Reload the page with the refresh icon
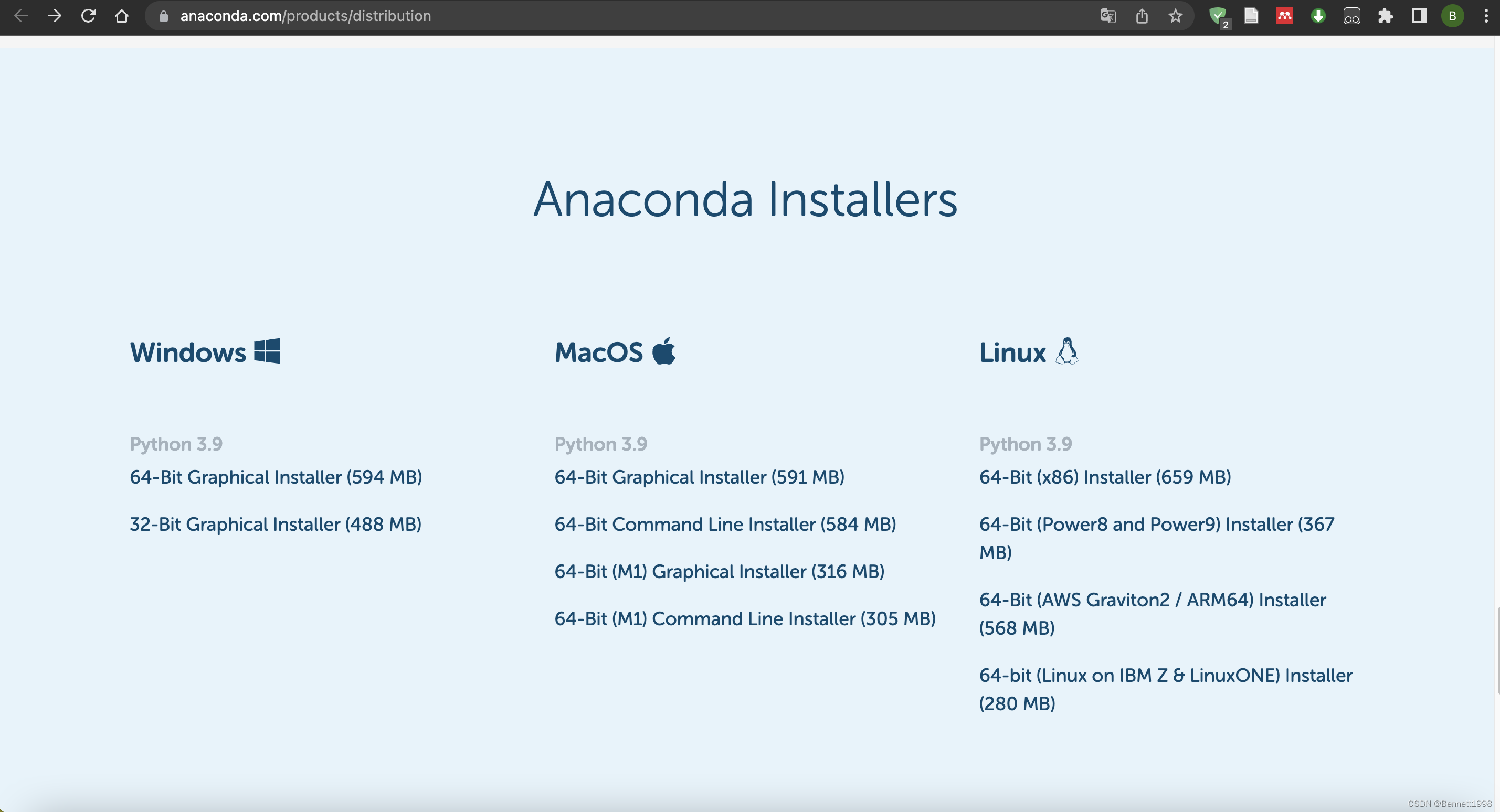 tap(88, 16)
